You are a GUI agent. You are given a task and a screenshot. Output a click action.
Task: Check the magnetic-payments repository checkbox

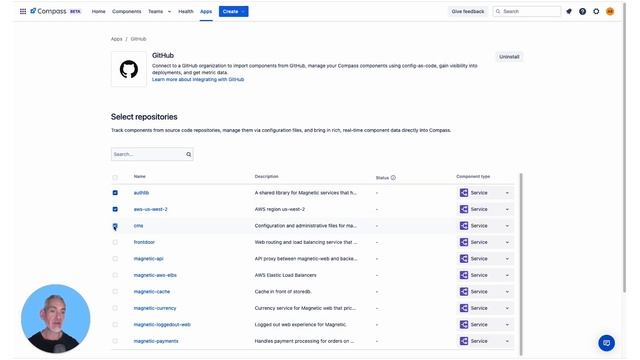point(115,341)
